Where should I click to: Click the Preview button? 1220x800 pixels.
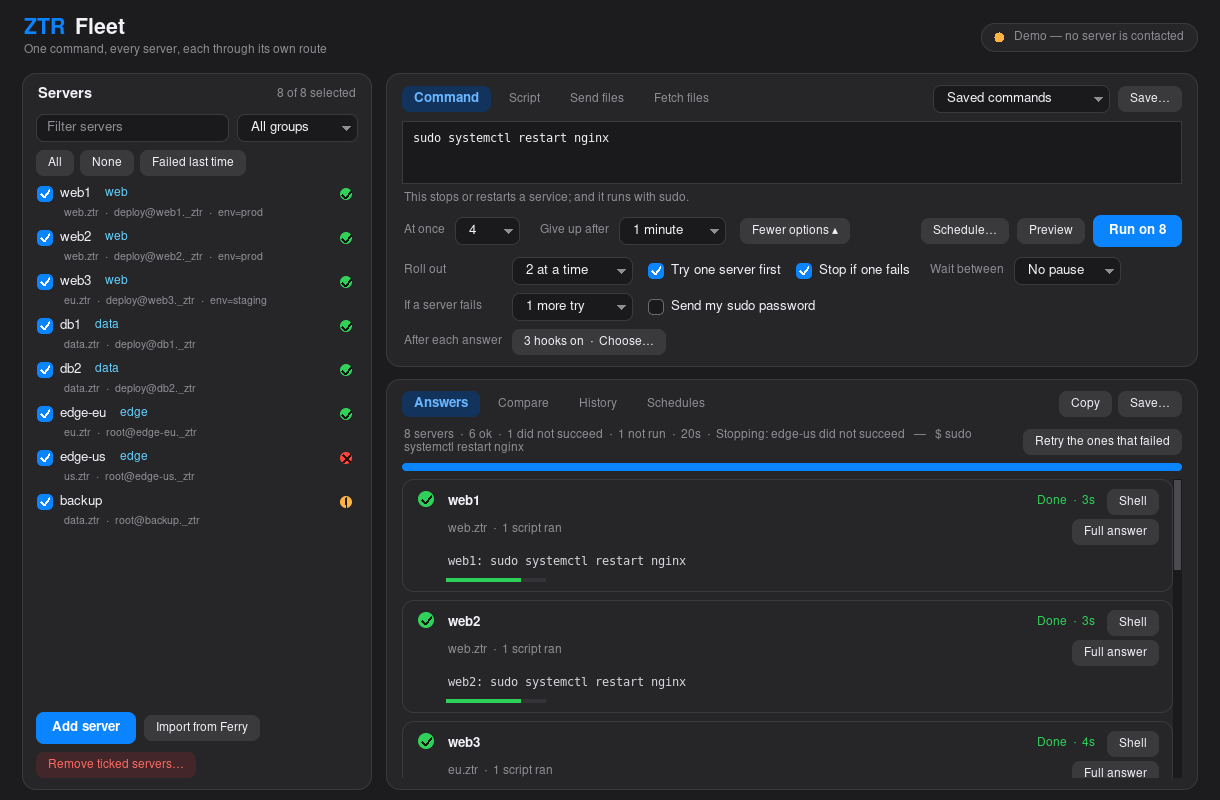[x=1051, y=231]
